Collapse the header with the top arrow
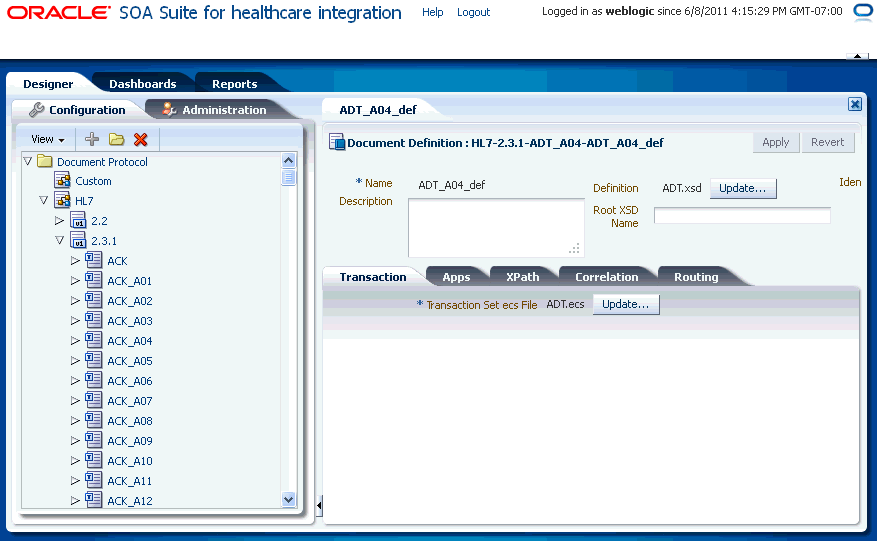Image resolution: width=877 pixels, height=541 pixels. 857,56
